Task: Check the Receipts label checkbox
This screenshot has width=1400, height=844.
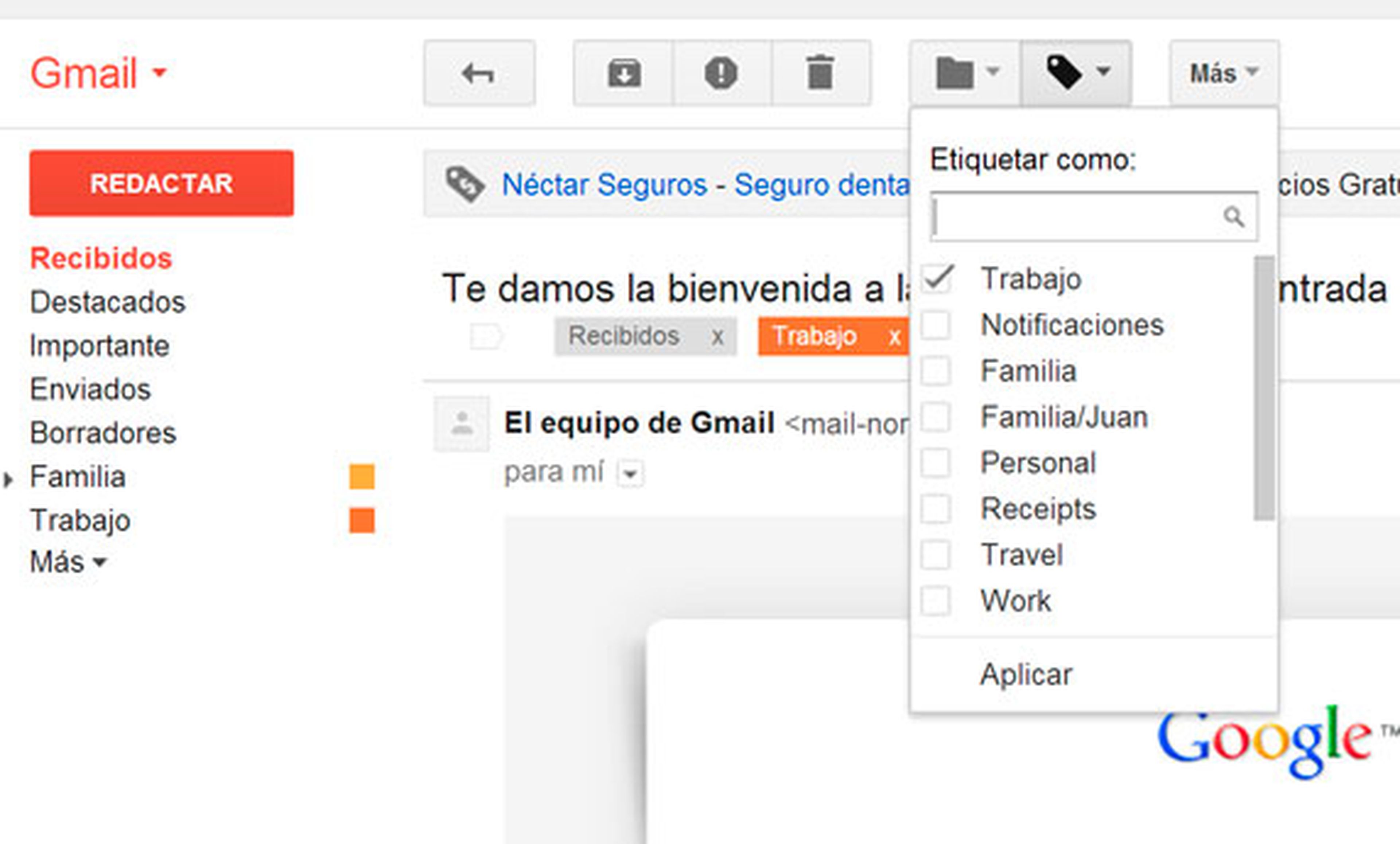Action: (936, 509)
